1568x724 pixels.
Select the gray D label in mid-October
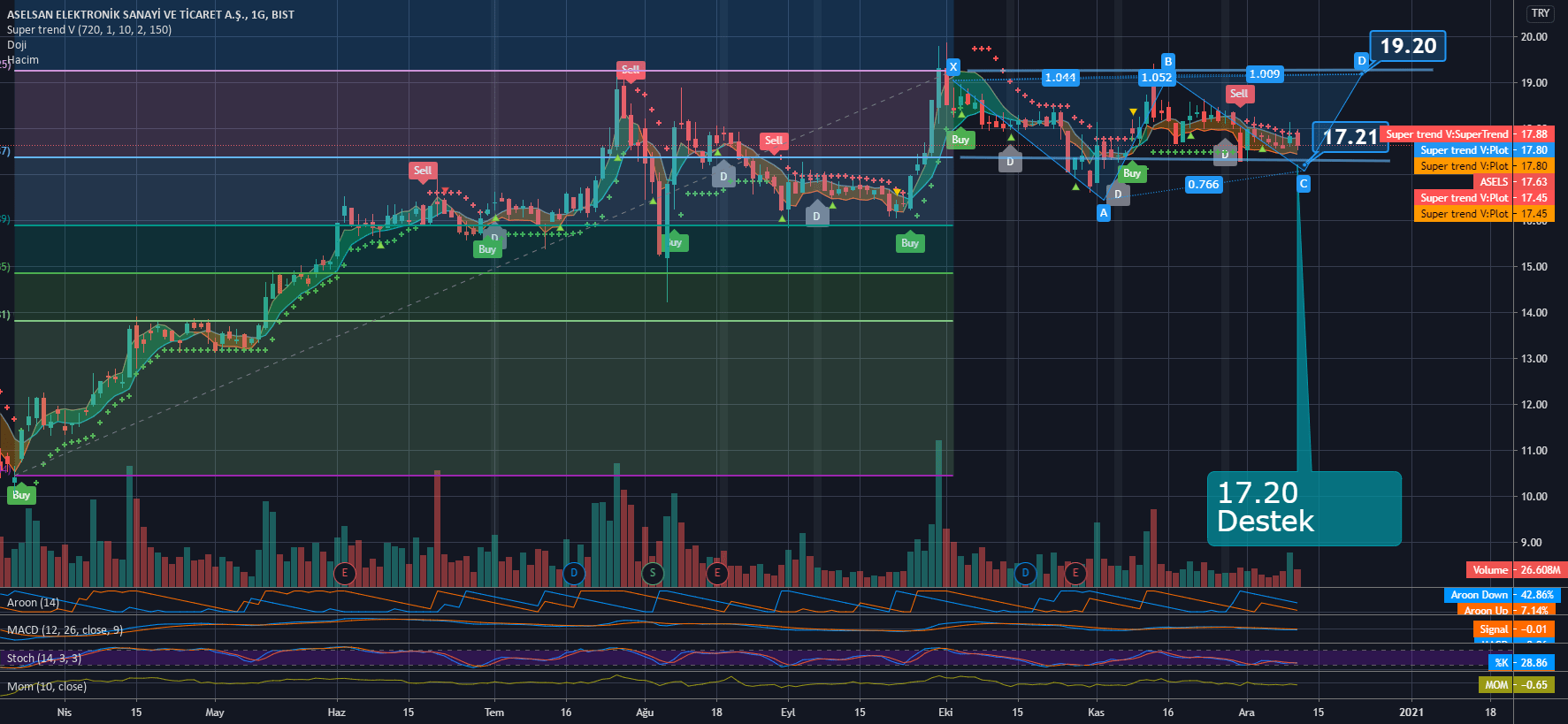tap(1010, 162)
